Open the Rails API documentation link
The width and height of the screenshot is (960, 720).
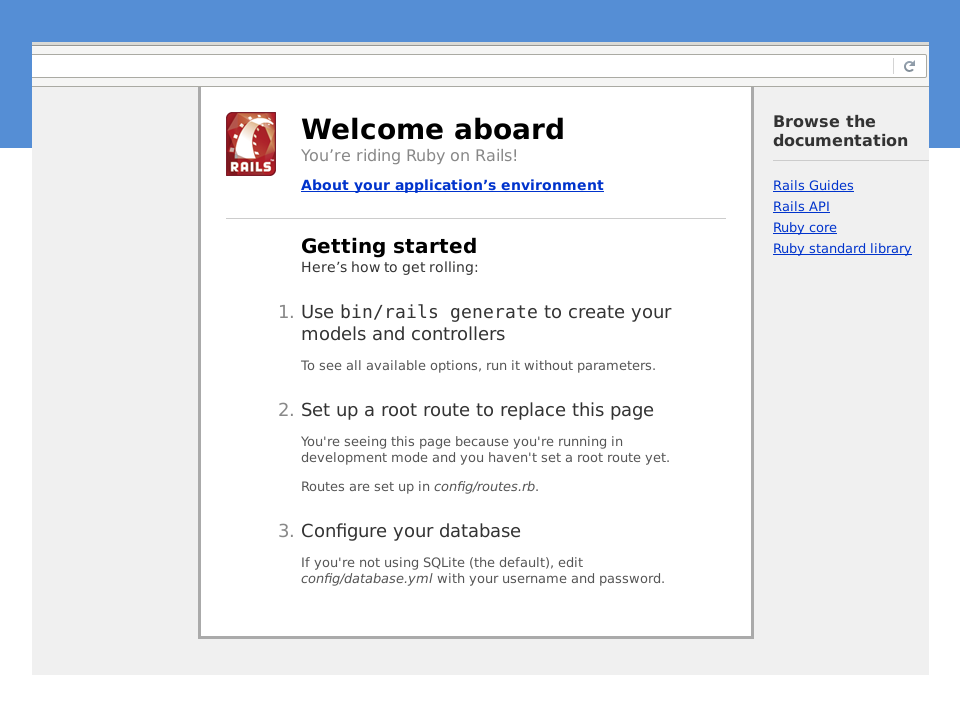click(801, 206)
